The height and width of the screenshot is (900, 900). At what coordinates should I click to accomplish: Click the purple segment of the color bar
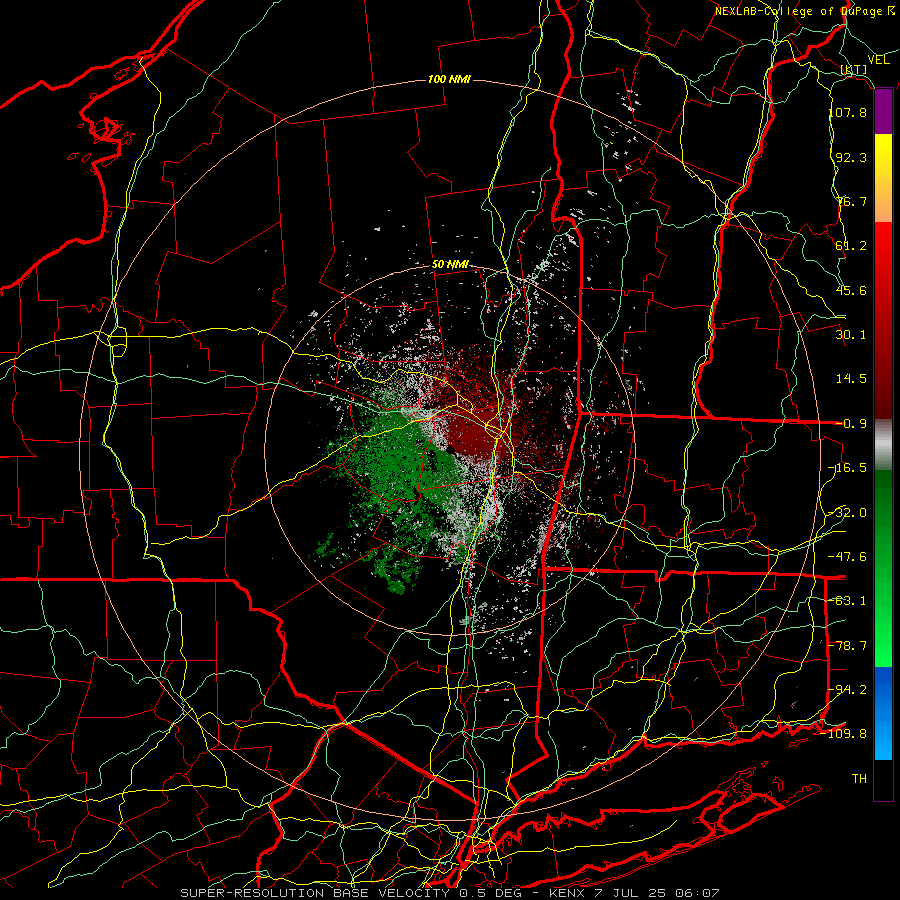(x=883, y=112)
